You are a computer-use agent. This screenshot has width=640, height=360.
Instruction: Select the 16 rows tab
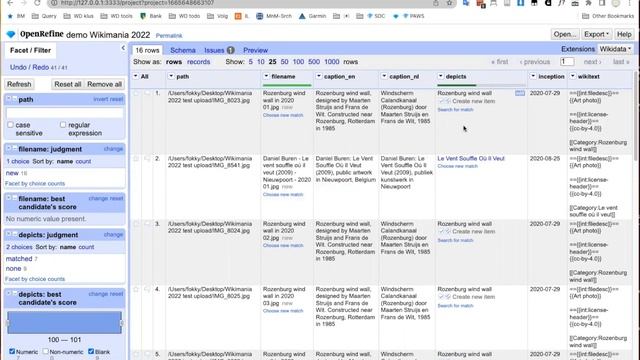(147, 50)
